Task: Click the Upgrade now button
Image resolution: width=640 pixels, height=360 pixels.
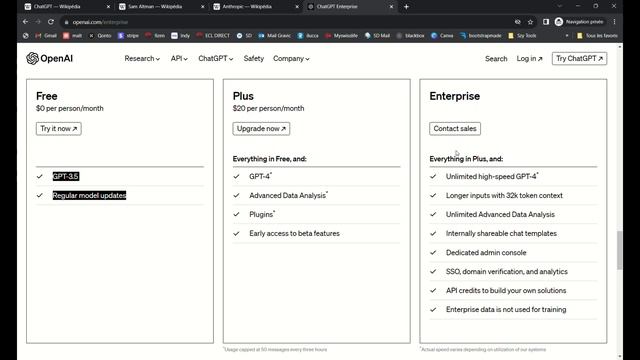Action: click(261, 129)
